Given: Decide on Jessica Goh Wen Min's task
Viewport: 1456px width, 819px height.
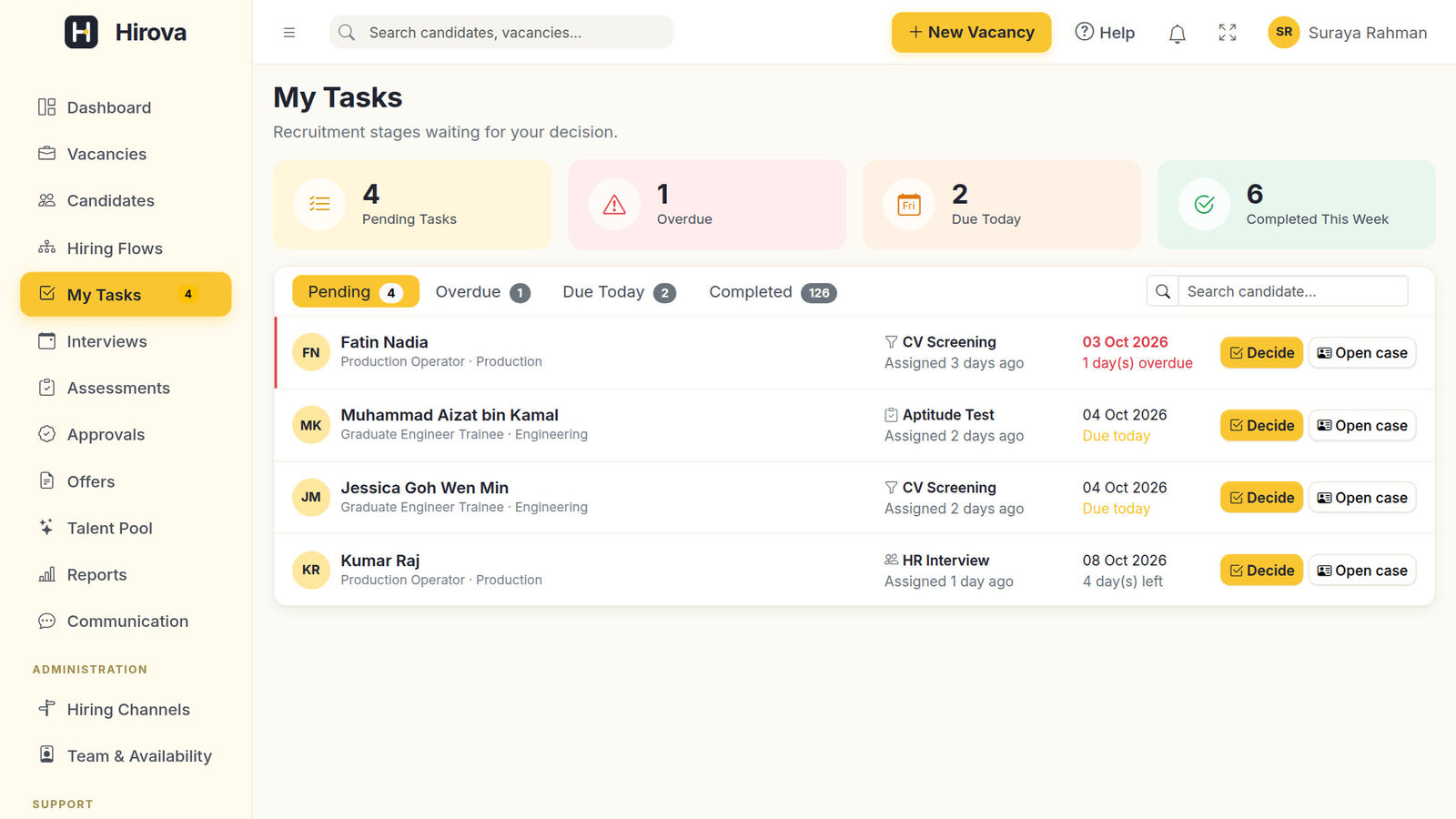Looking at the screenshot, I should 1261,497.
